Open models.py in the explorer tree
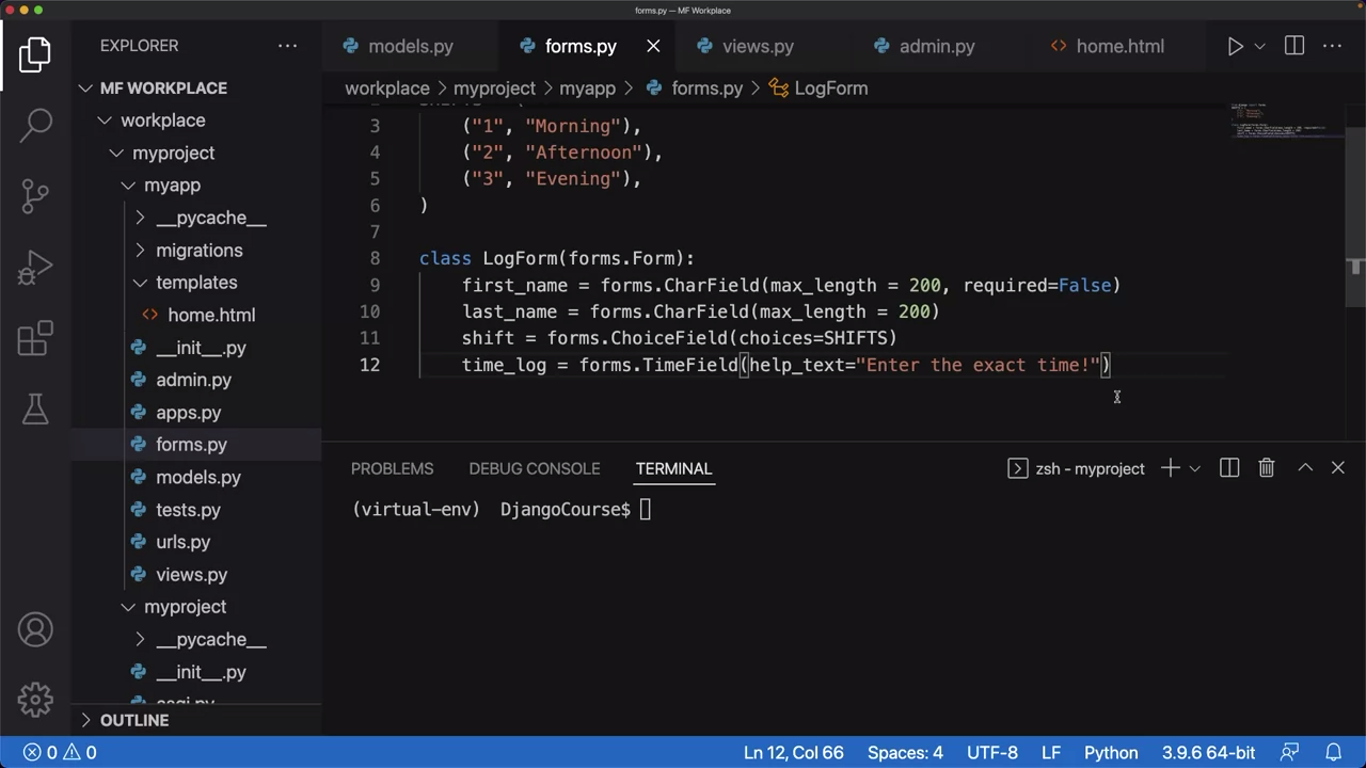Screen dimensions: 1366x768 coord(198,477)
